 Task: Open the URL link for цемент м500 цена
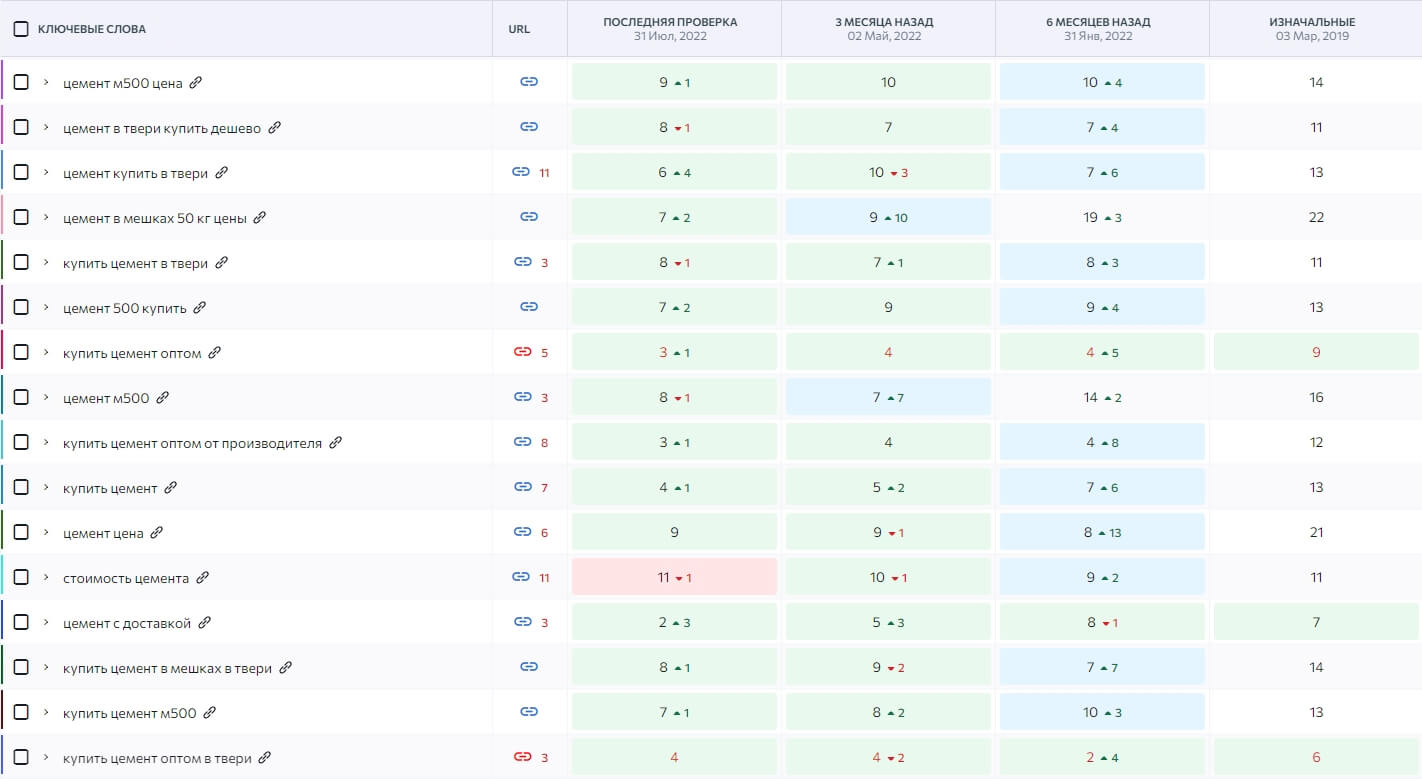coord(529,82)
